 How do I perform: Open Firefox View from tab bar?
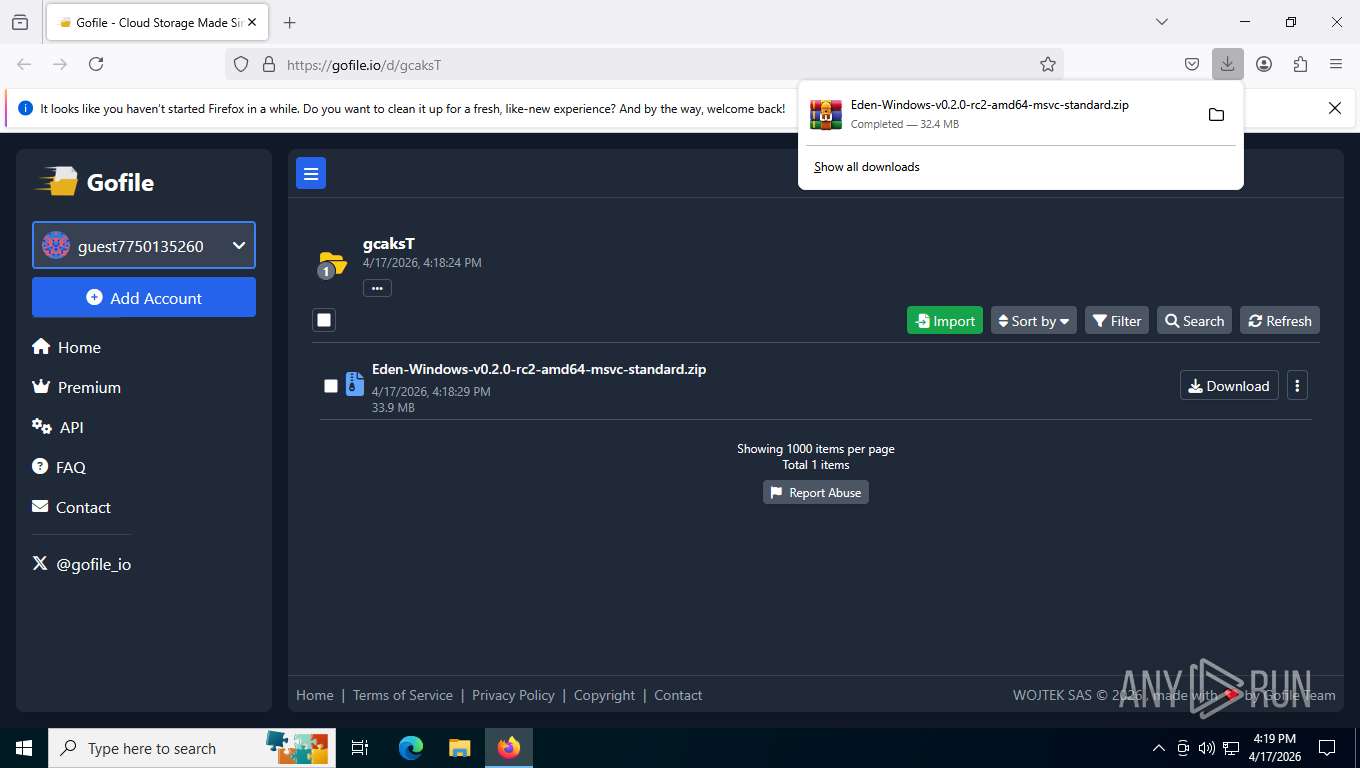point(20,22)
